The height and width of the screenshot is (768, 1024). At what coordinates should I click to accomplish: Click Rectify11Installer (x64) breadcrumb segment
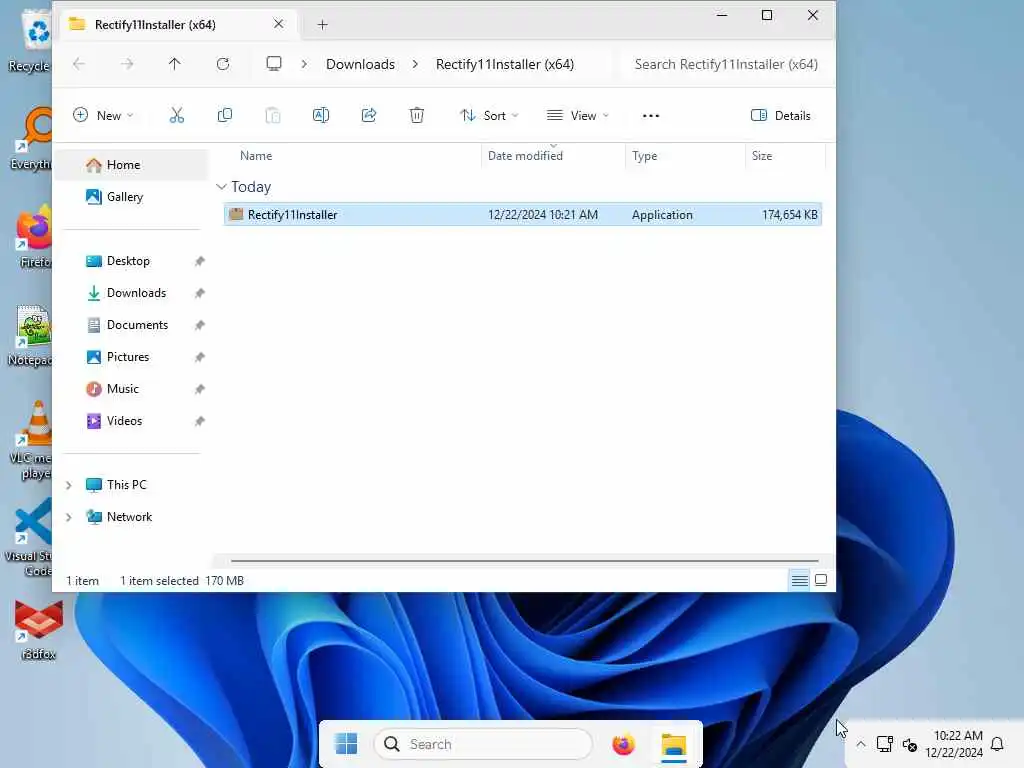point(505,64)
